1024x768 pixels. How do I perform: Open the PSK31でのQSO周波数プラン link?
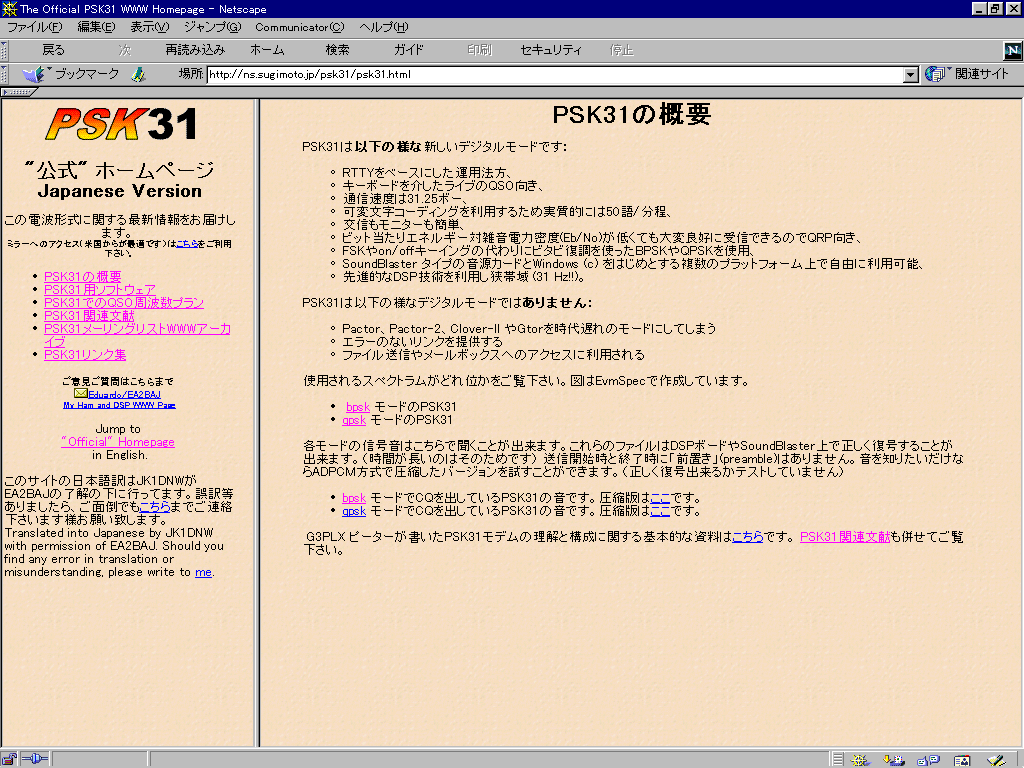123,303
